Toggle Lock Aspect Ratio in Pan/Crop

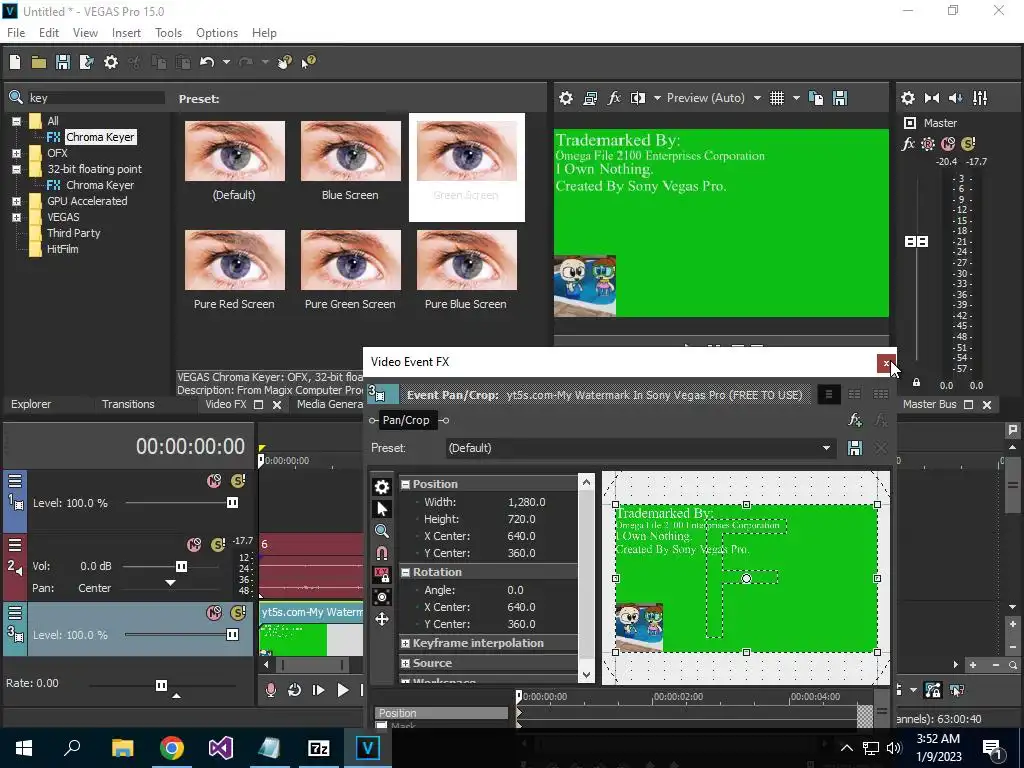tap(382, 575)
